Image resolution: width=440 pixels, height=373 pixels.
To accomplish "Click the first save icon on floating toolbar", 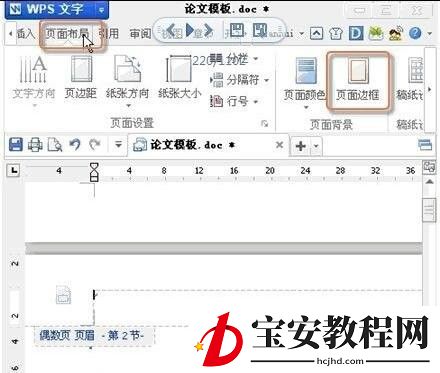I will (x=237, y=30).
